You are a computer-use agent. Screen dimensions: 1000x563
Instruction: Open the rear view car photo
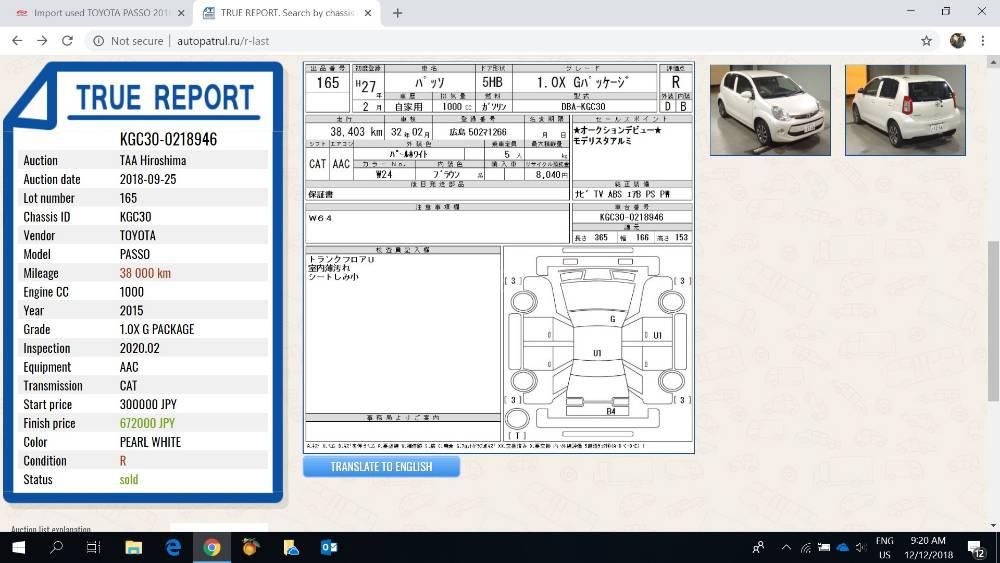tap(905, 110)
